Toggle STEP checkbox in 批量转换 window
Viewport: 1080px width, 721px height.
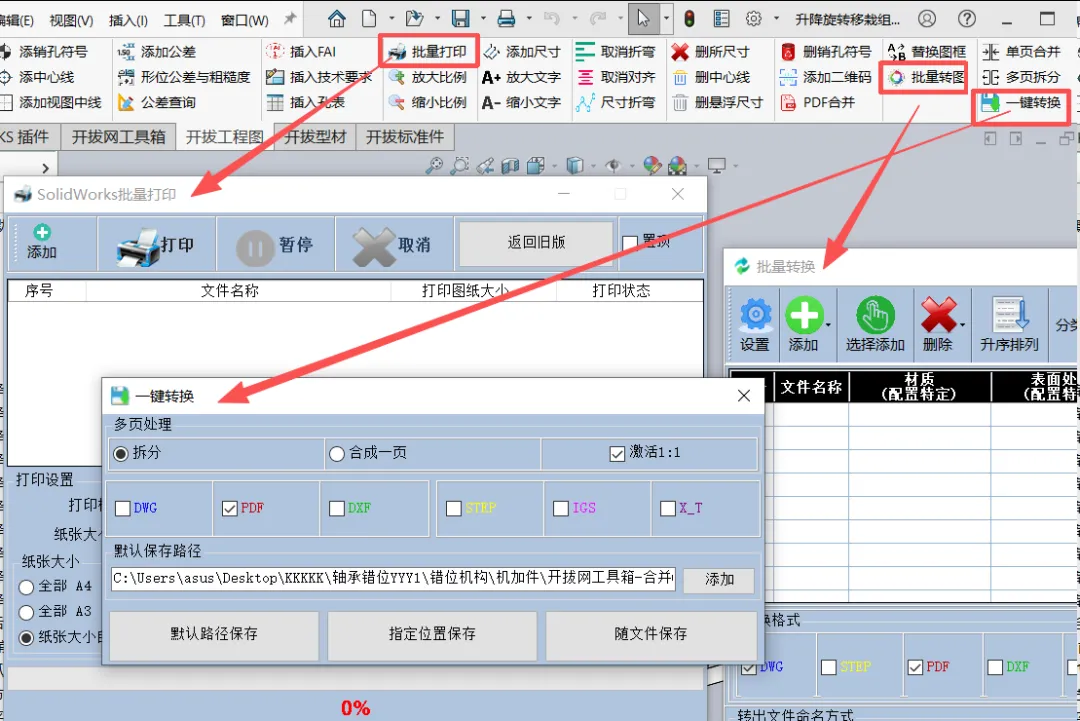pyautogui.click(x=829, y=667)
